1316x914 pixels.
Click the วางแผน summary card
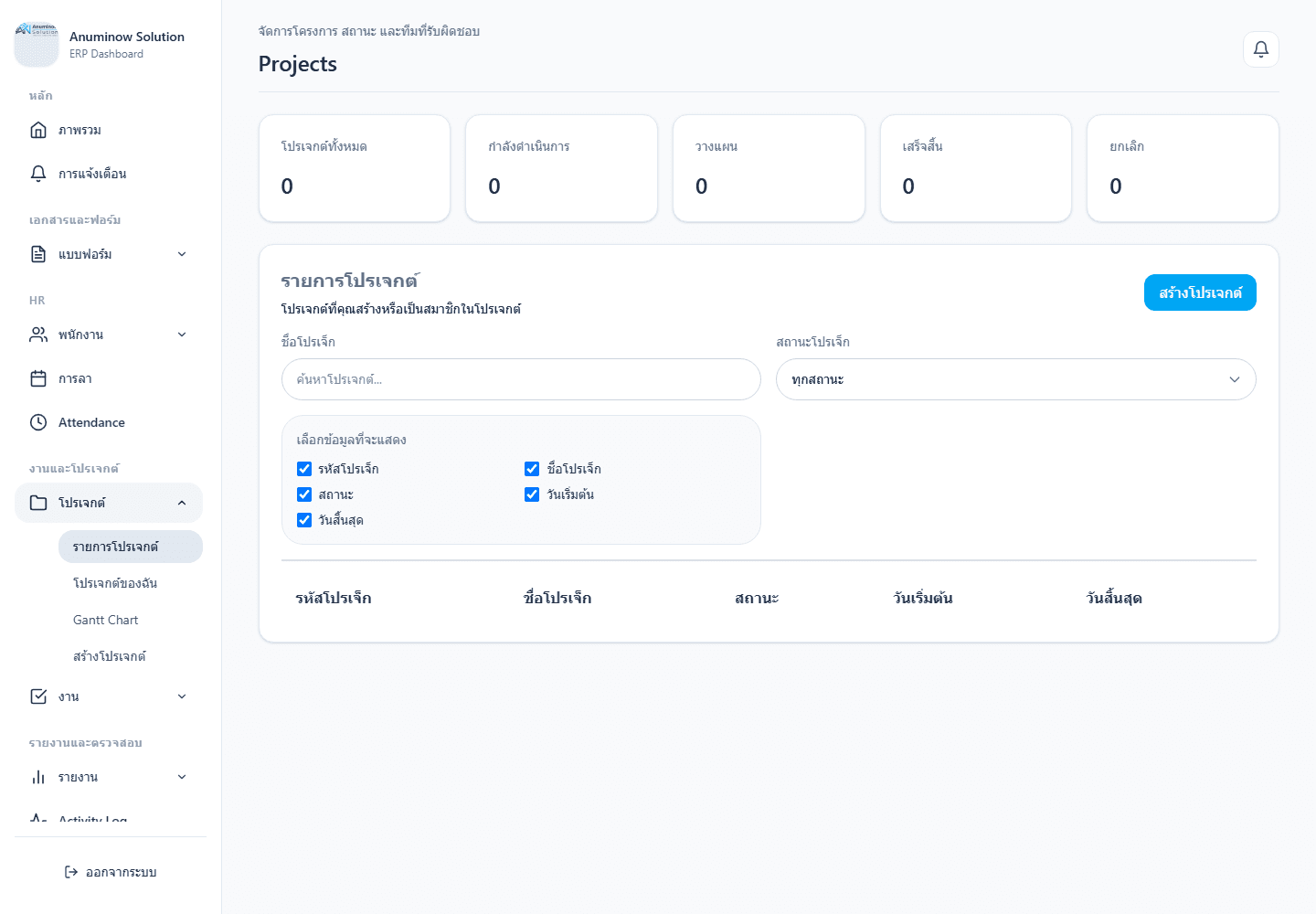(x=769, y=168)
